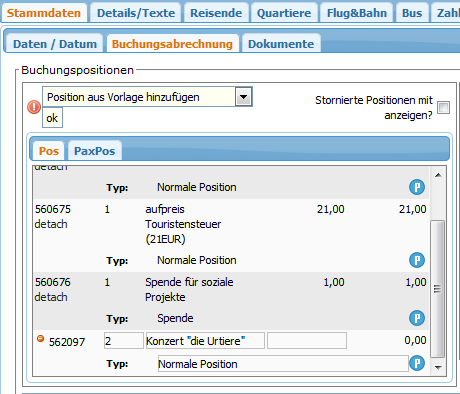Viewport: 460px width, 394px height.
Task: Click the Typ value Spende
Action: click(x=175, y=318)
